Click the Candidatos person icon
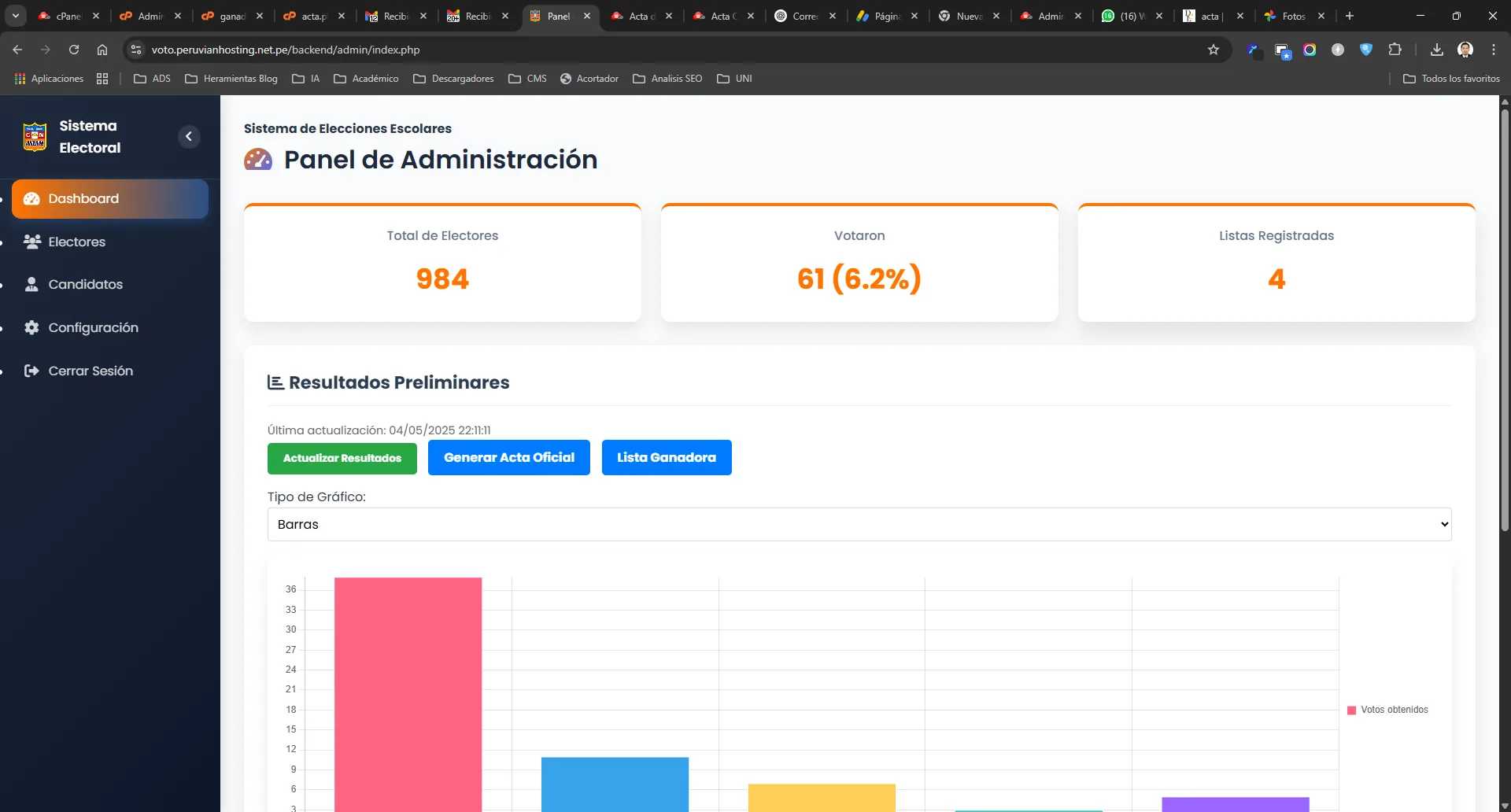1511x812 pixels. pyautogui.click(x=31, y=284)
